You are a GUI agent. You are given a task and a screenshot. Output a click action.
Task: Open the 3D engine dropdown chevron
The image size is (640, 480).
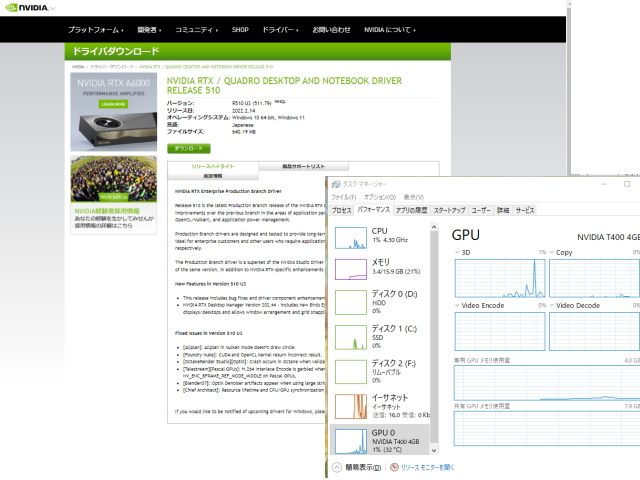pyautogui.click(x=457, y=252)
